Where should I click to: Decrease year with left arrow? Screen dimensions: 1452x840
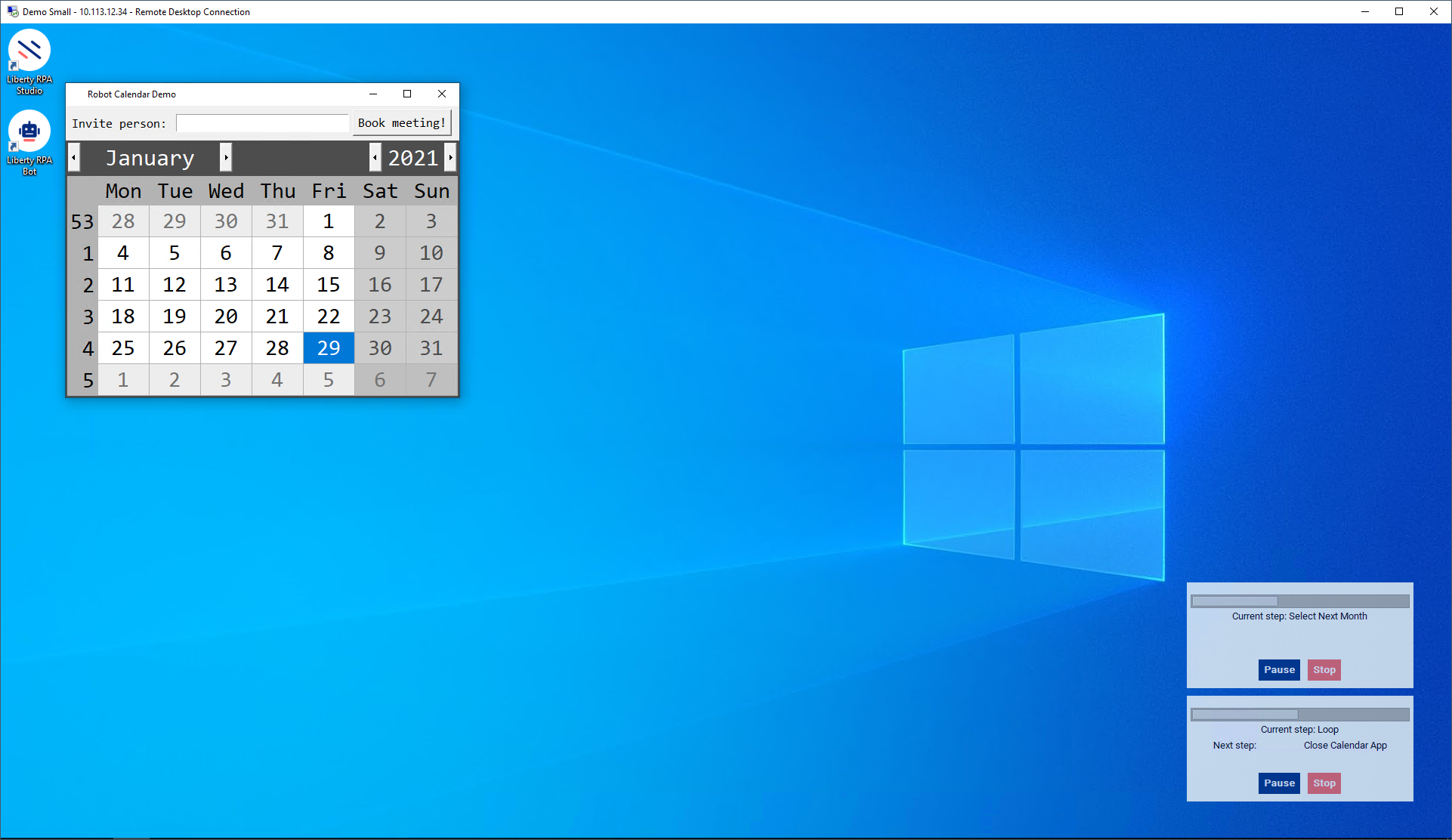[375, 157]
